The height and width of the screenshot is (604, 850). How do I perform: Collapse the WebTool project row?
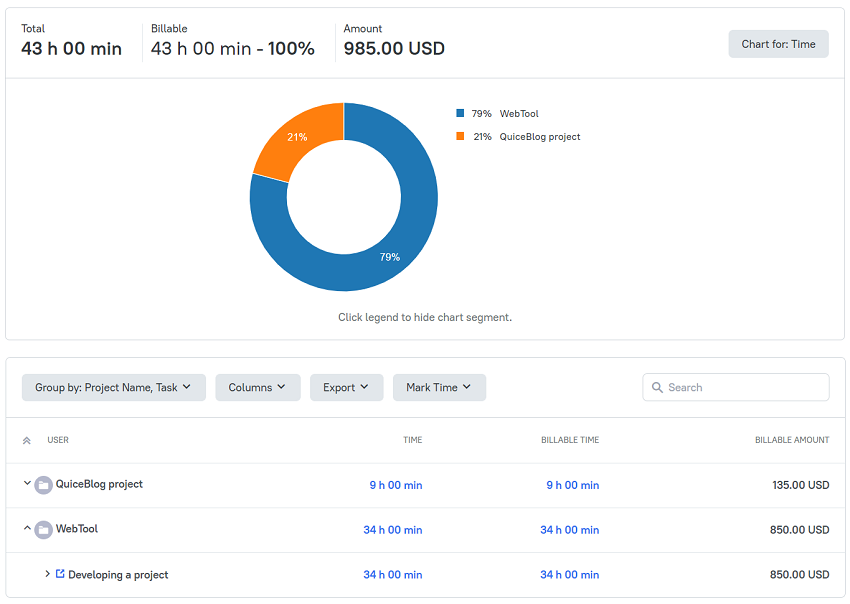(x=27, y=528)
